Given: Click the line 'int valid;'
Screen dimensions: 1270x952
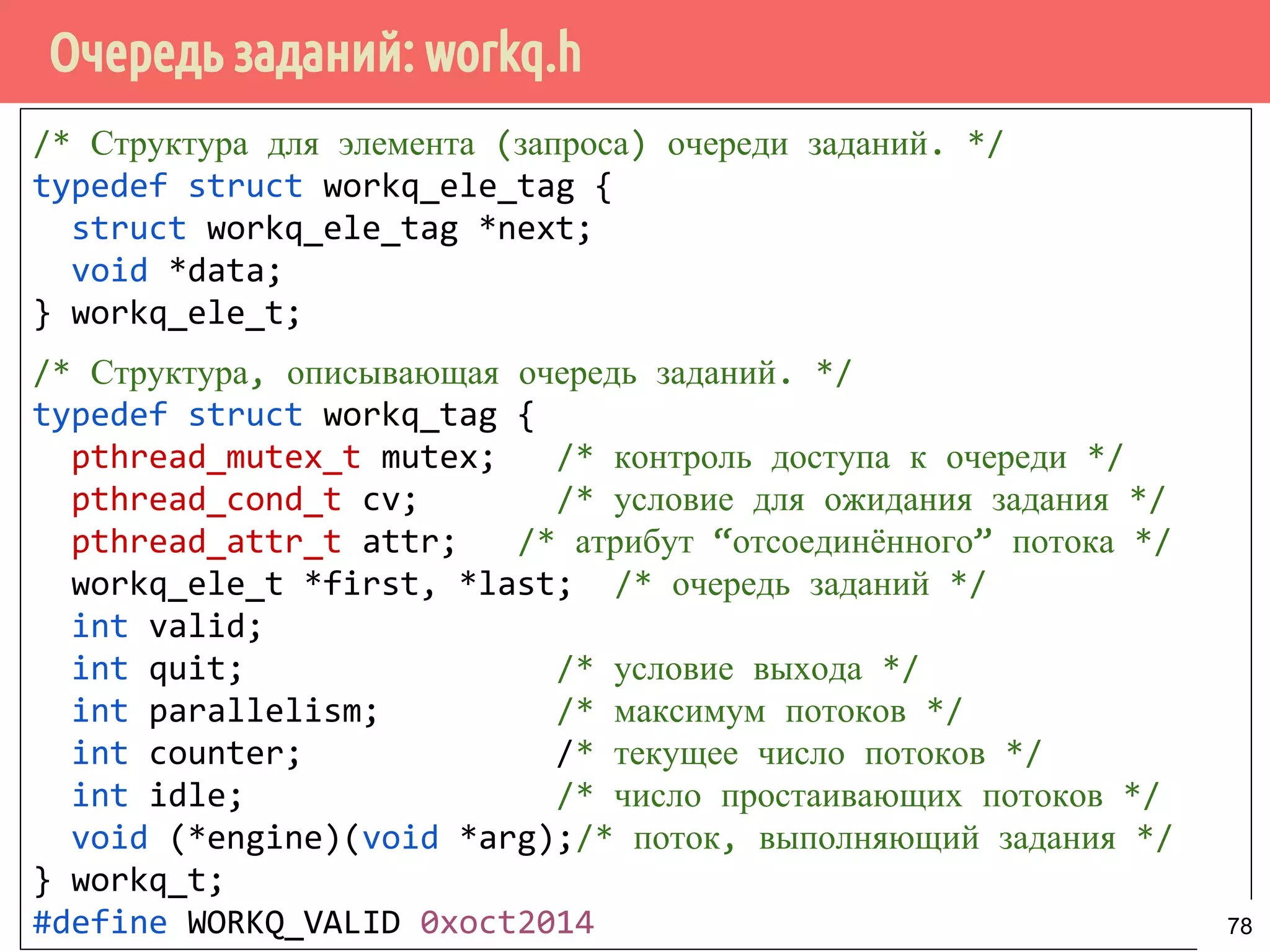Looking at the screenshot, I should click(167, 627).
